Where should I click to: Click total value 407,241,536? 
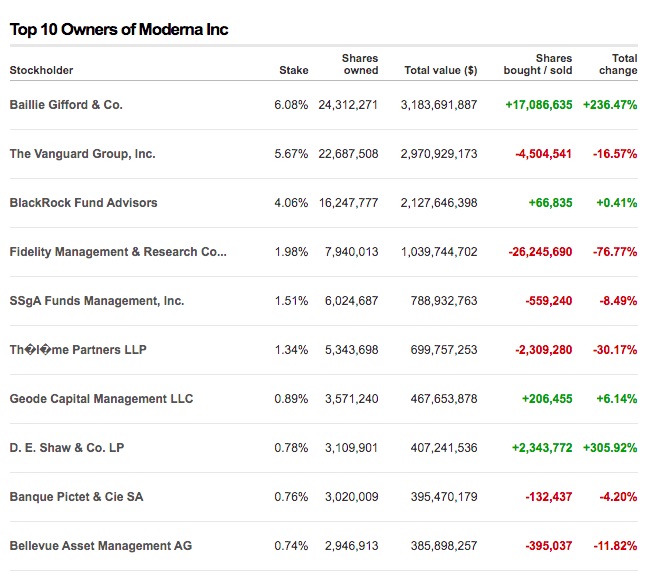444,448
